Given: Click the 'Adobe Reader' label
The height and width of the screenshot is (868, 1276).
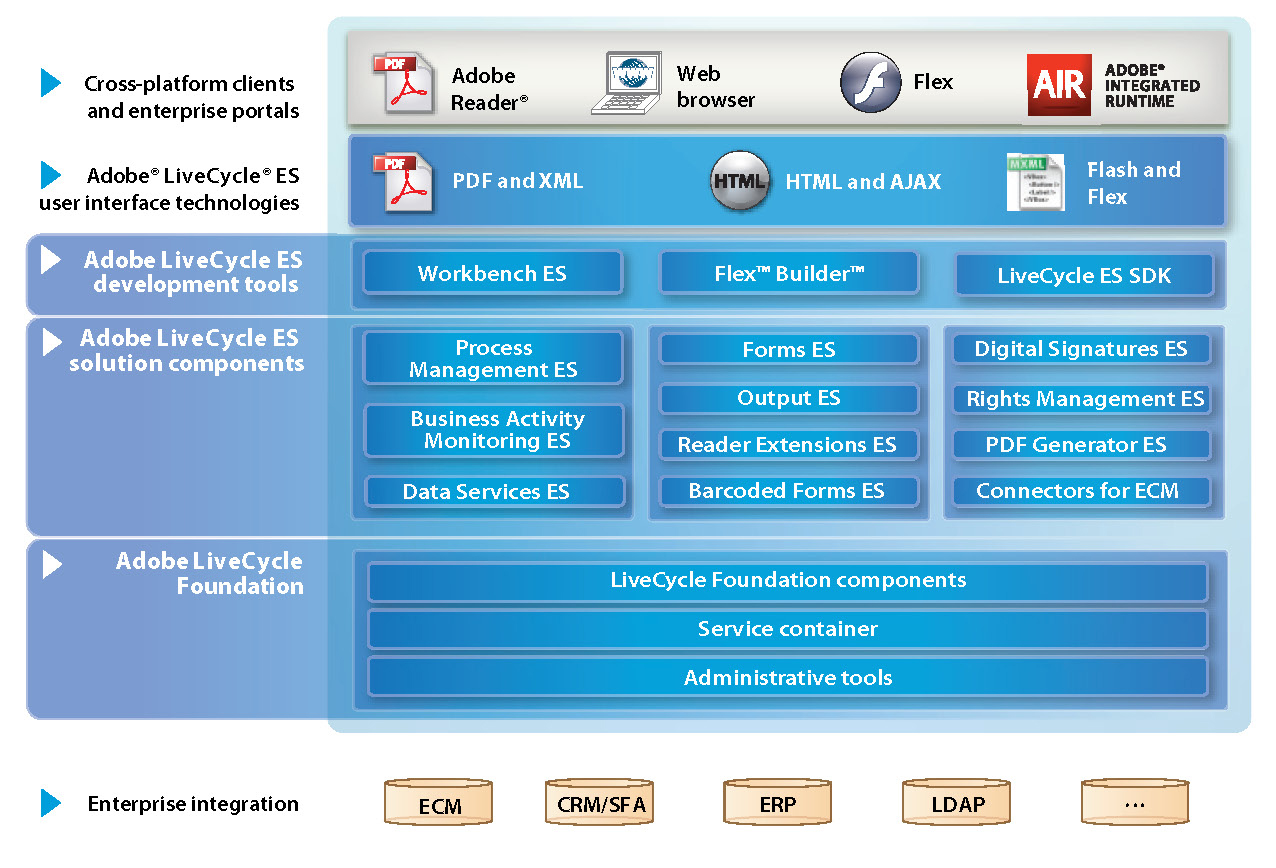Looking at the screenshot, I should 489,88.
